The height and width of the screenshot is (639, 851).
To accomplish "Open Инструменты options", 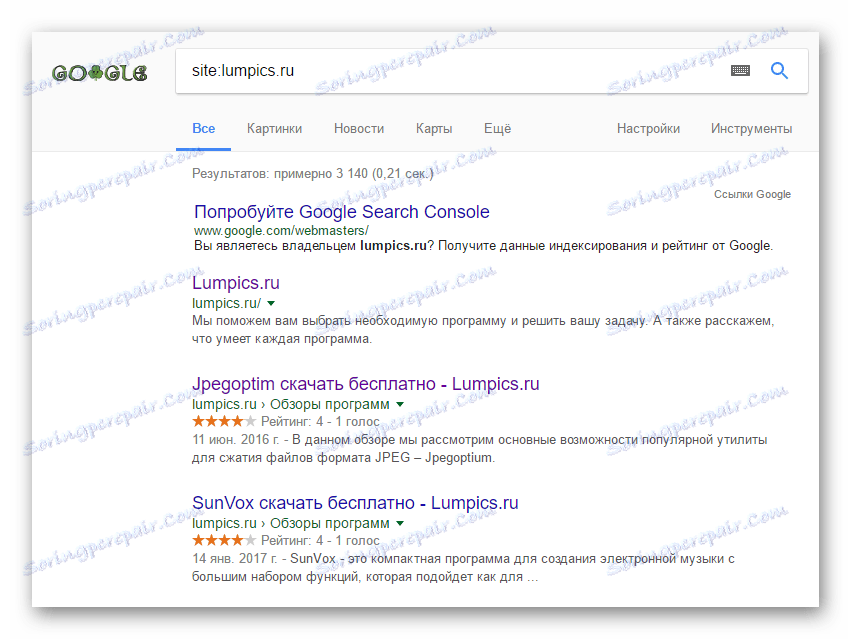I will (x=751, y=129).
